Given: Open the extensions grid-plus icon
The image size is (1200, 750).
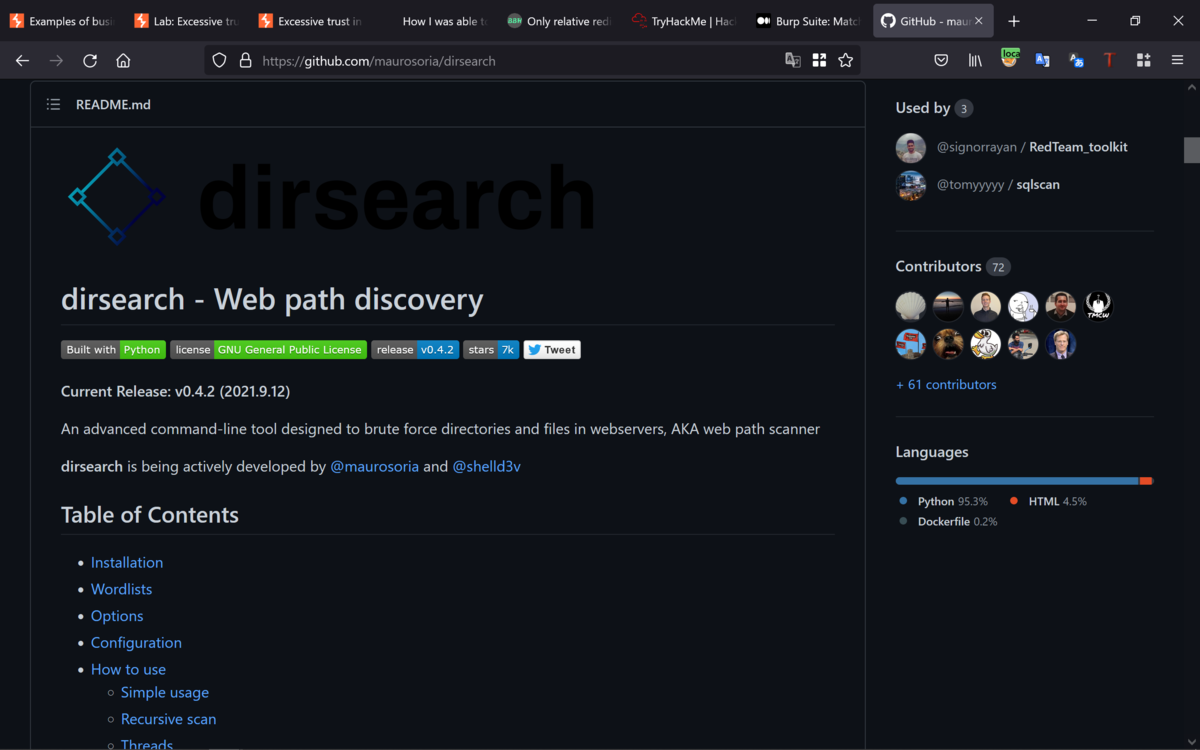Looking at the screenshot, I should click(x=1144, y=60).
